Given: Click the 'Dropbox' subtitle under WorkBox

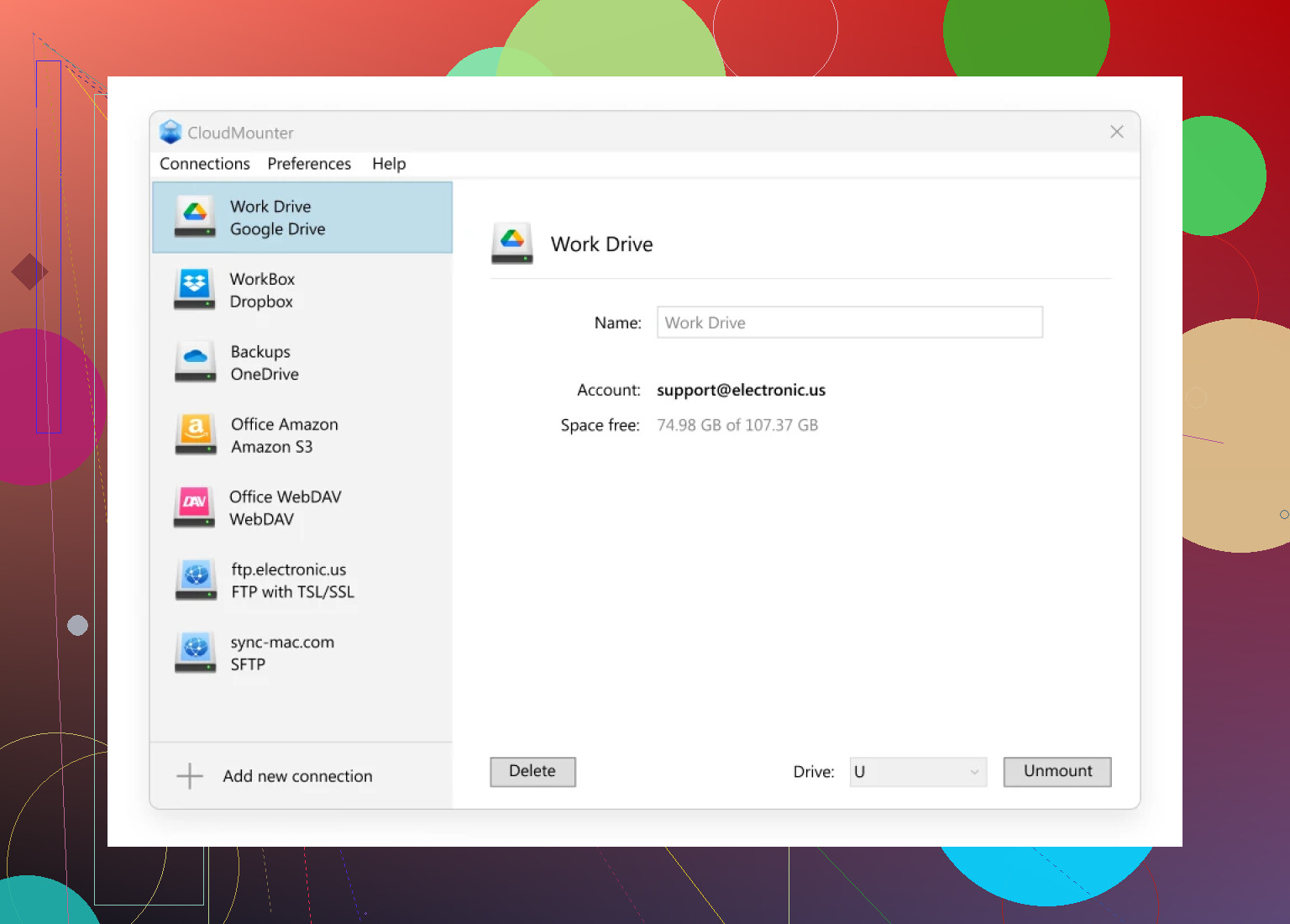Looking at the screenshot, I should point(261,302).
